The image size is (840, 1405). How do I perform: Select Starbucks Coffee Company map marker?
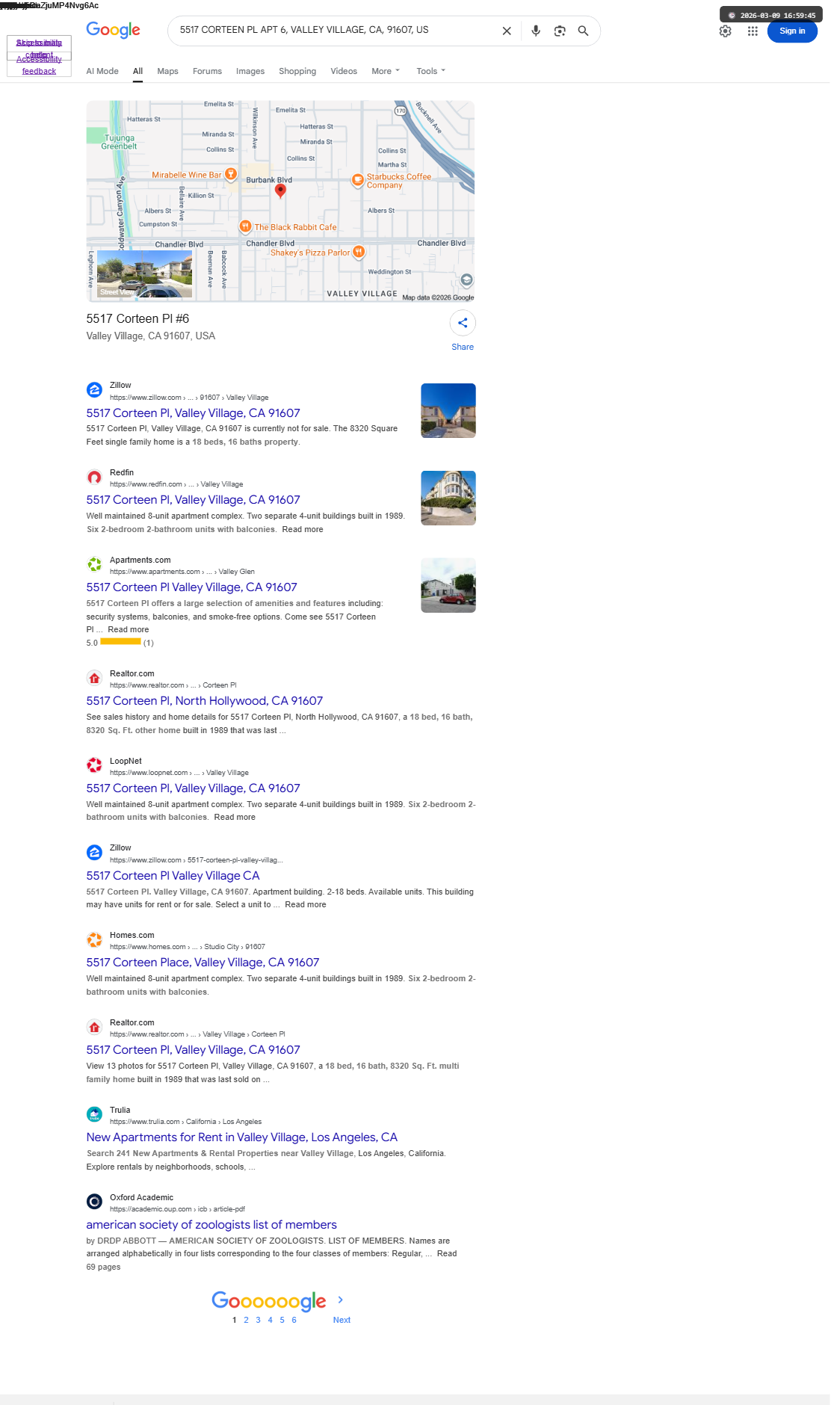357,179
